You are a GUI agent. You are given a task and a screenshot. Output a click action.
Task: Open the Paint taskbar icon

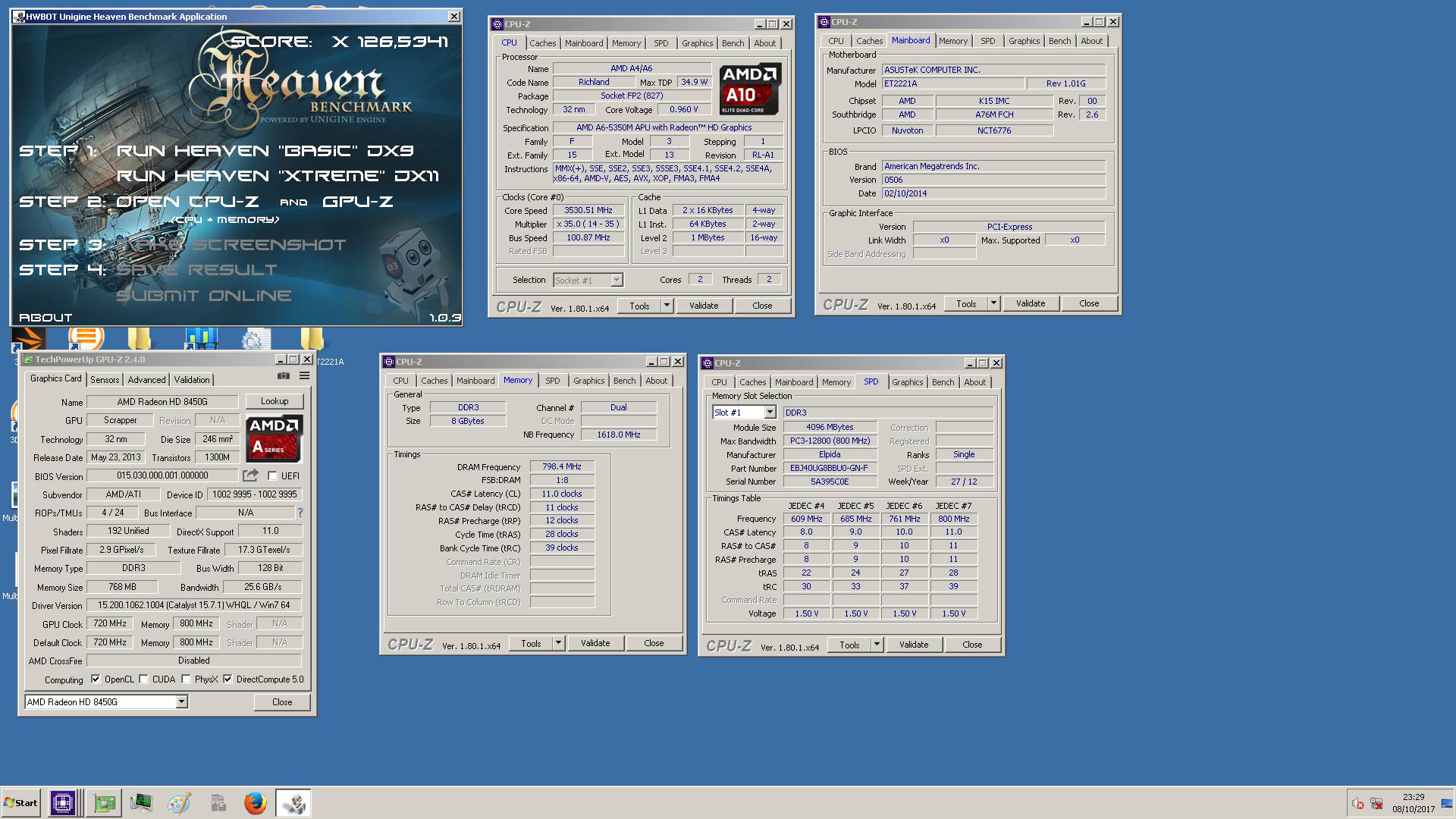(x=180, y=803)
